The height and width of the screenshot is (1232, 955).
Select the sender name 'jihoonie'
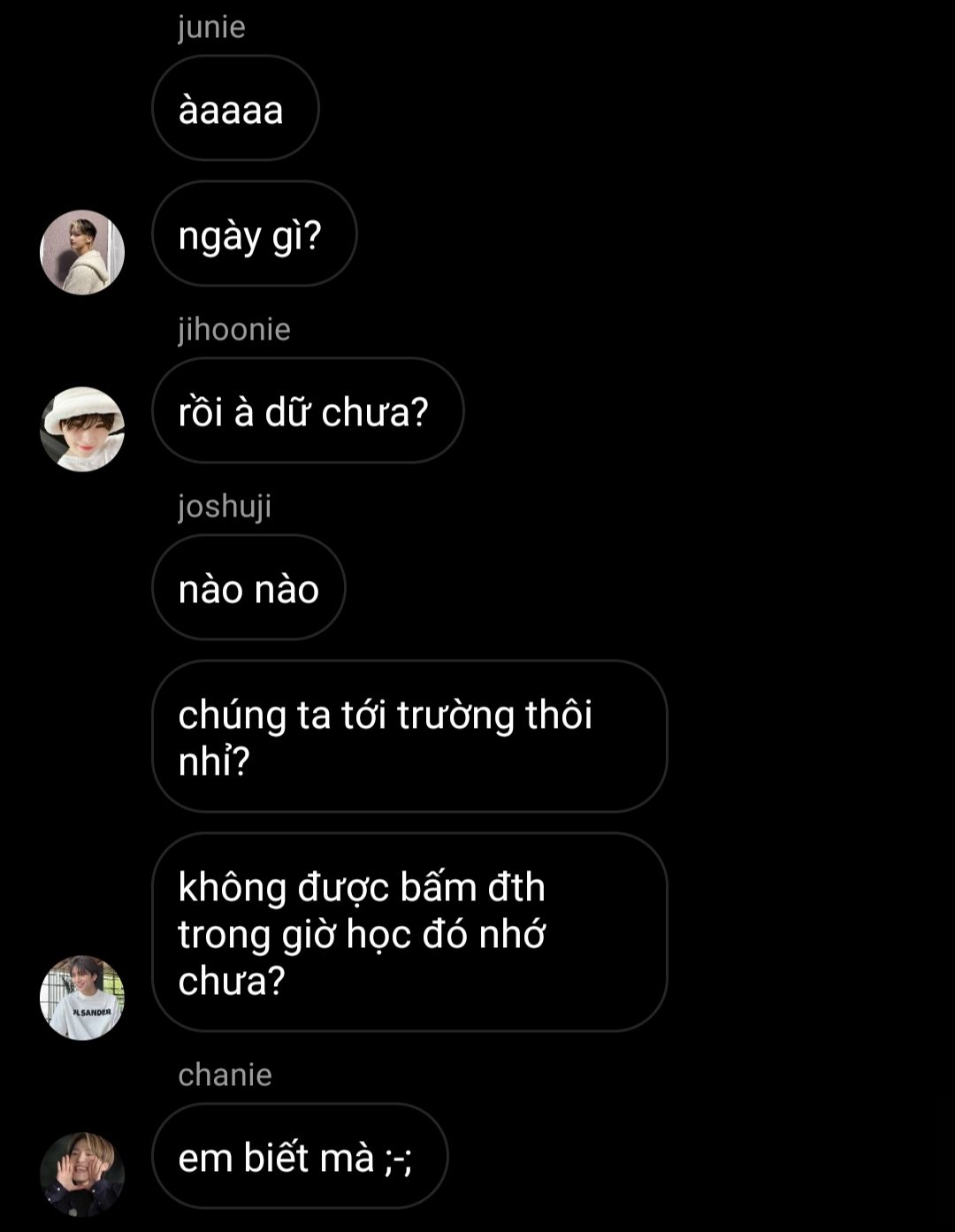(x=234, y=329)
